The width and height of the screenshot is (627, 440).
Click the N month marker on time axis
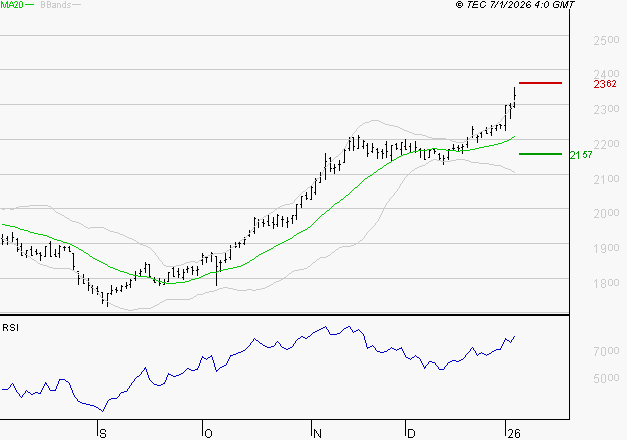pyautogui.click(x=317, y=434)
